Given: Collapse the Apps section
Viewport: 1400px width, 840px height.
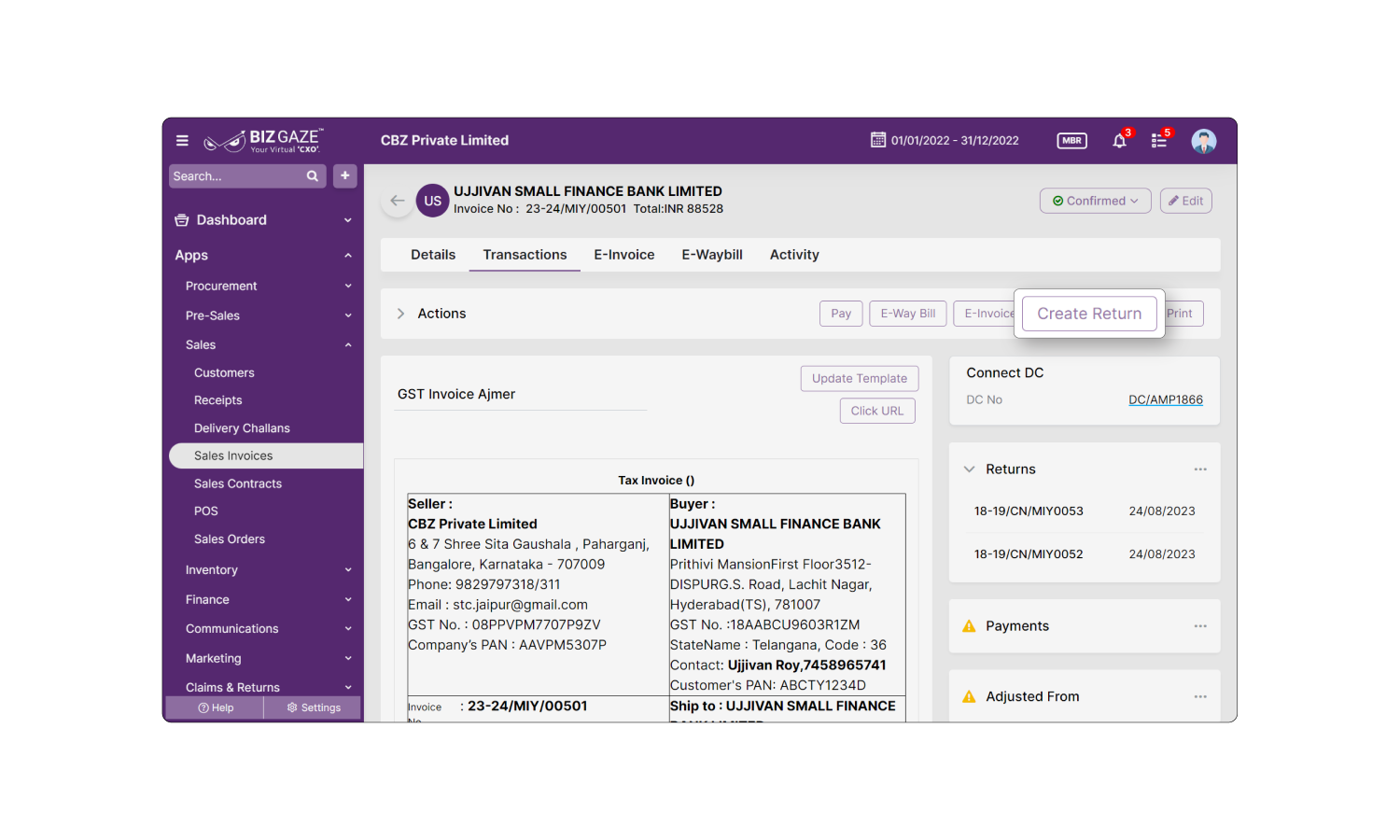Looking at the screenshot, I should [x=348, y=256].
